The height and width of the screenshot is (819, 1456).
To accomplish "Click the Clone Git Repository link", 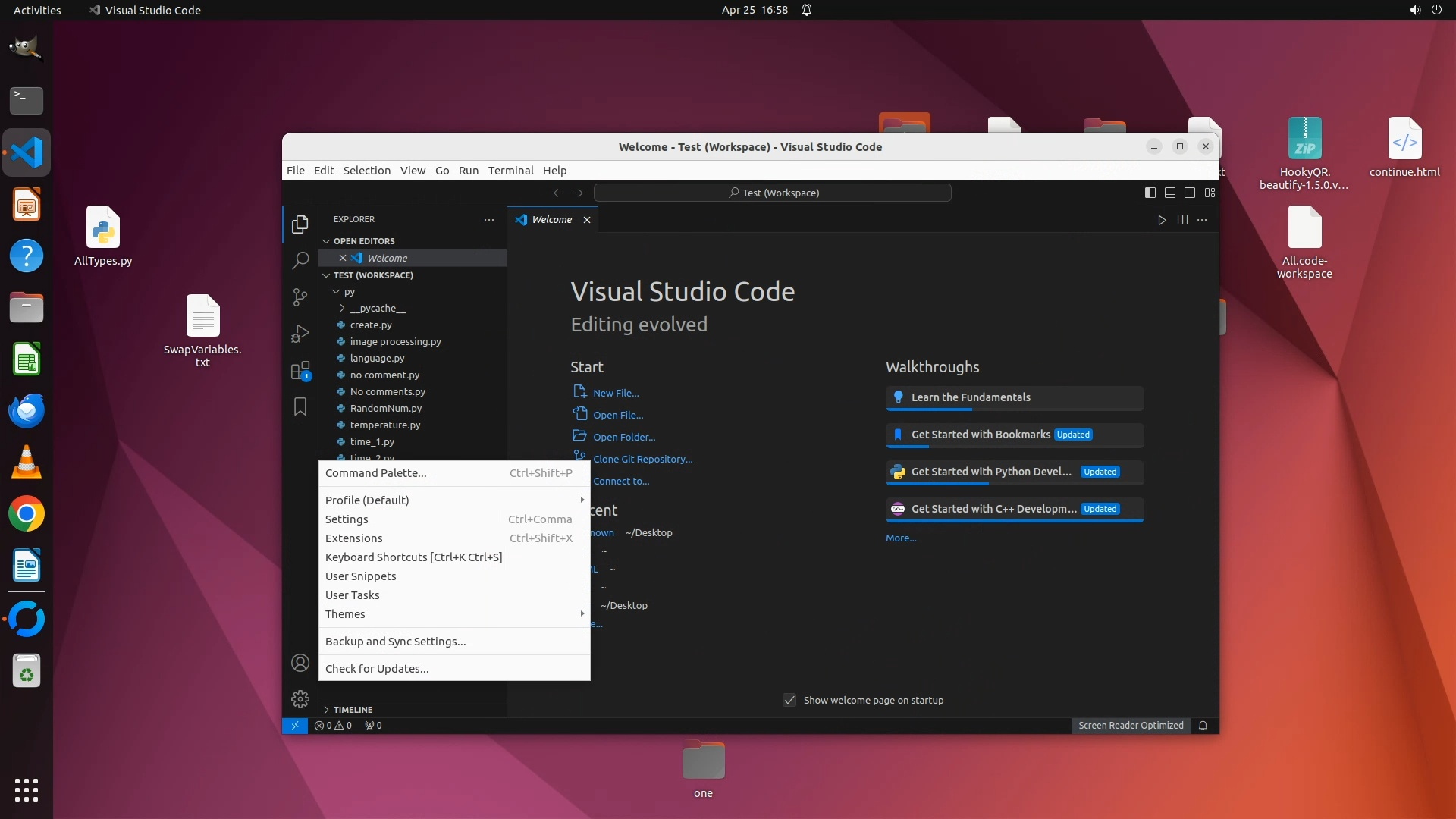I will (x=642, y=460).
